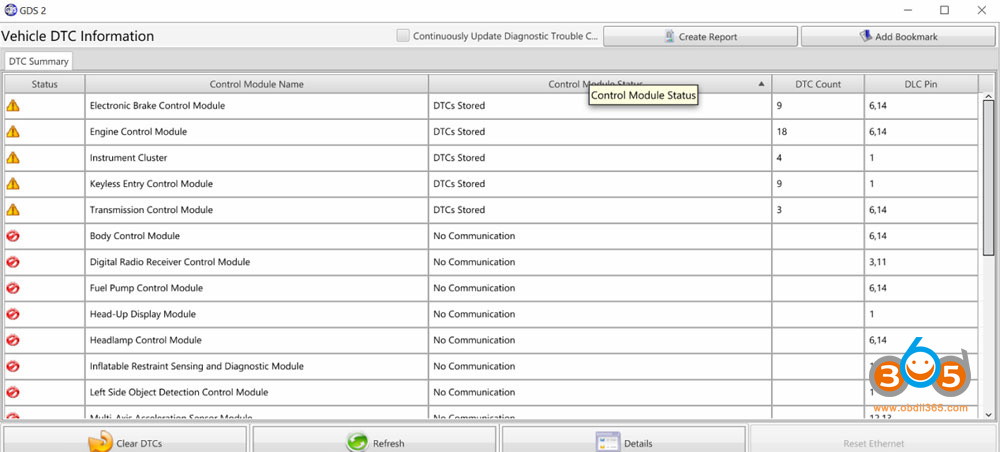Open the DTC Summary tab
This screenshot has height=452, width=1000.
[x=36, y=61]
